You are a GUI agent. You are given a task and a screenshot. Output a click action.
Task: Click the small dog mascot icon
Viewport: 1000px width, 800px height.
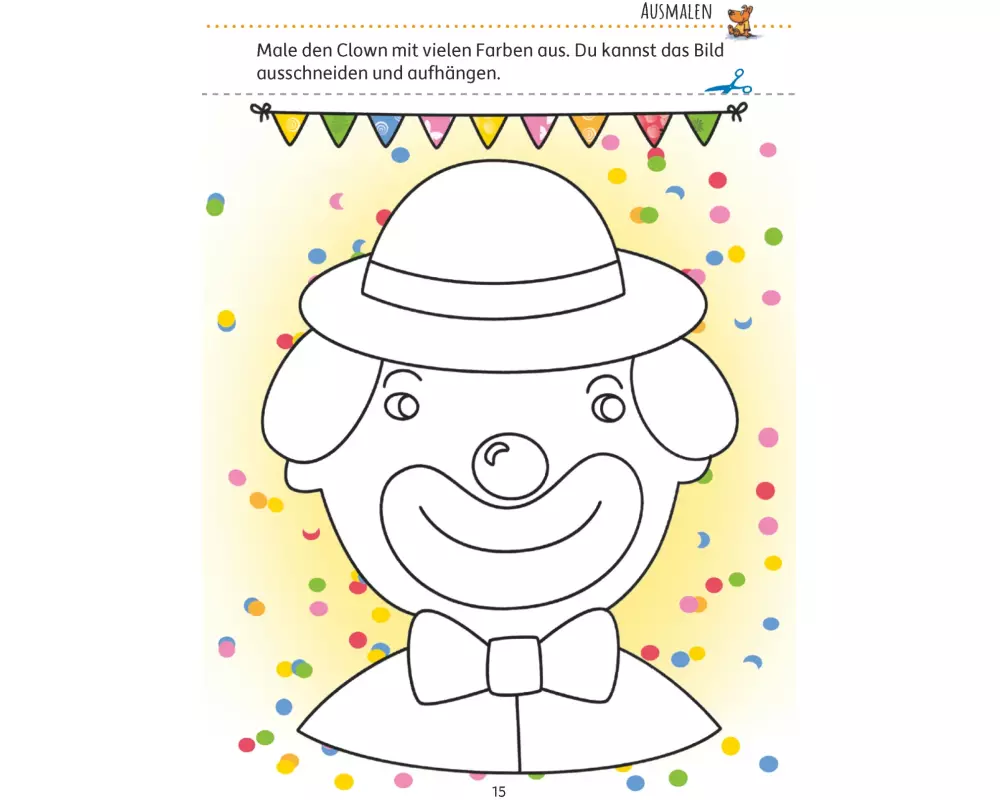tap(741, 20)
